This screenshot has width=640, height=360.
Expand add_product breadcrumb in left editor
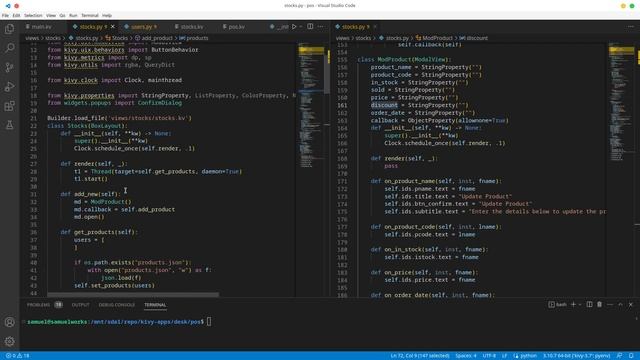pos(154,38)
